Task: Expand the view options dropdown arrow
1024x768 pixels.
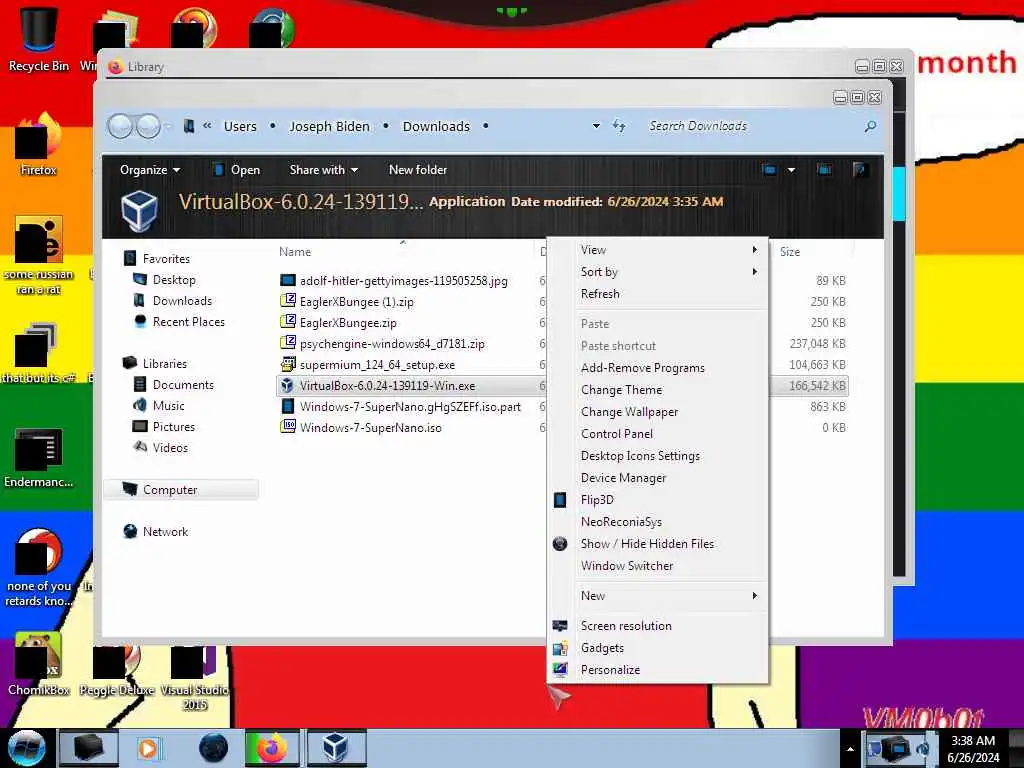Action: pyautogui.click(x=792, y=170)
